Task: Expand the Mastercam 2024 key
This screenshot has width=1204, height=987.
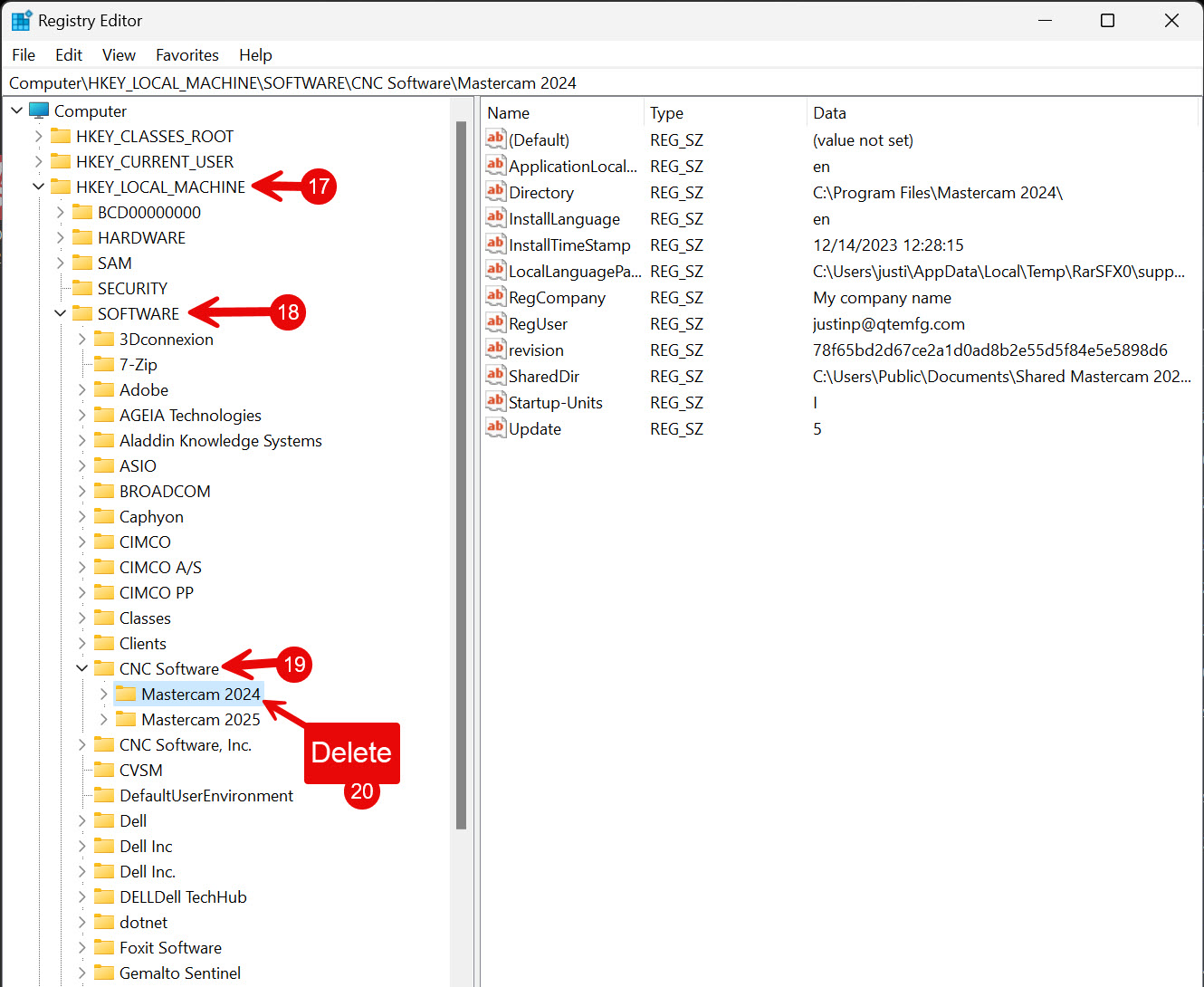Action: (x=103, y=694)
